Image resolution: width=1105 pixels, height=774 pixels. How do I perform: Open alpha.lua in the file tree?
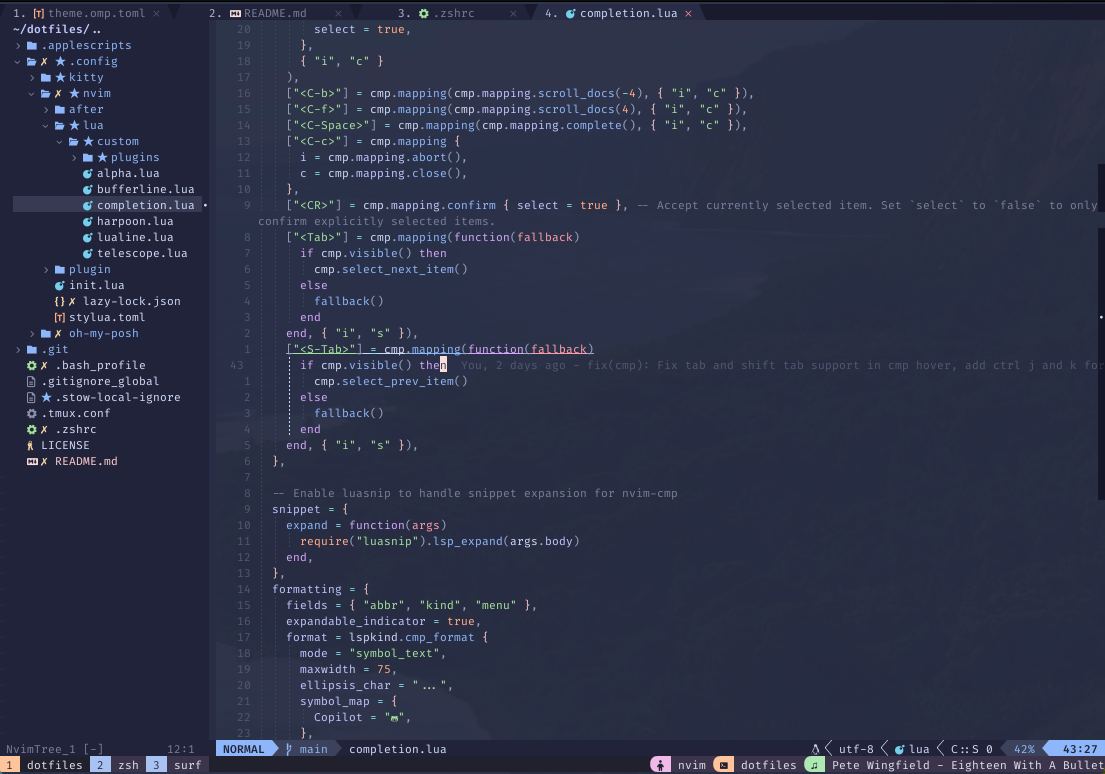pyautogui.click(x=128, y=173)
